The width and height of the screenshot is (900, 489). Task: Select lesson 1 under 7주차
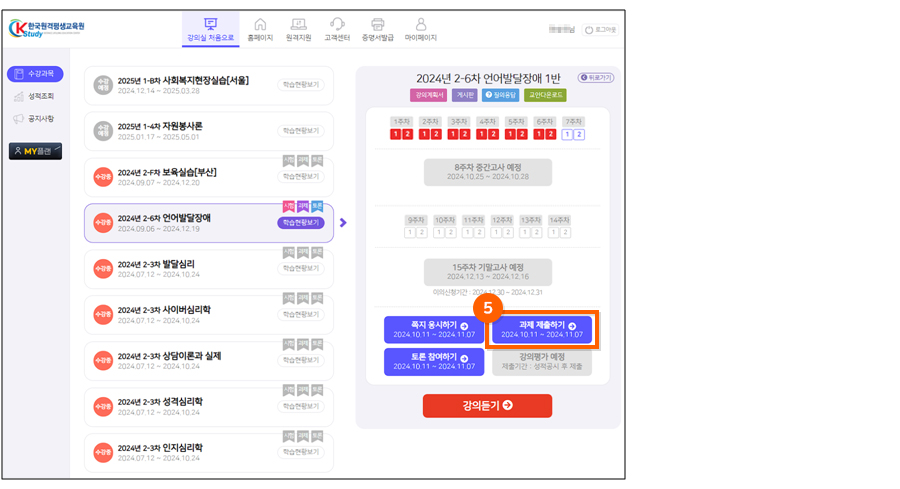(567, 134)
